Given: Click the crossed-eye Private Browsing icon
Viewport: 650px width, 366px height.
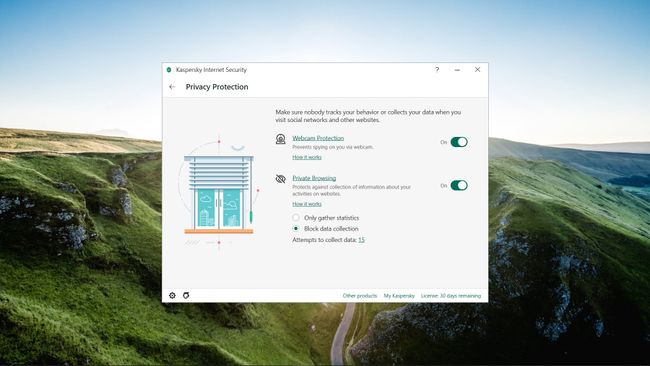Looking at the screenshot, I should click(x=281, y=179).
